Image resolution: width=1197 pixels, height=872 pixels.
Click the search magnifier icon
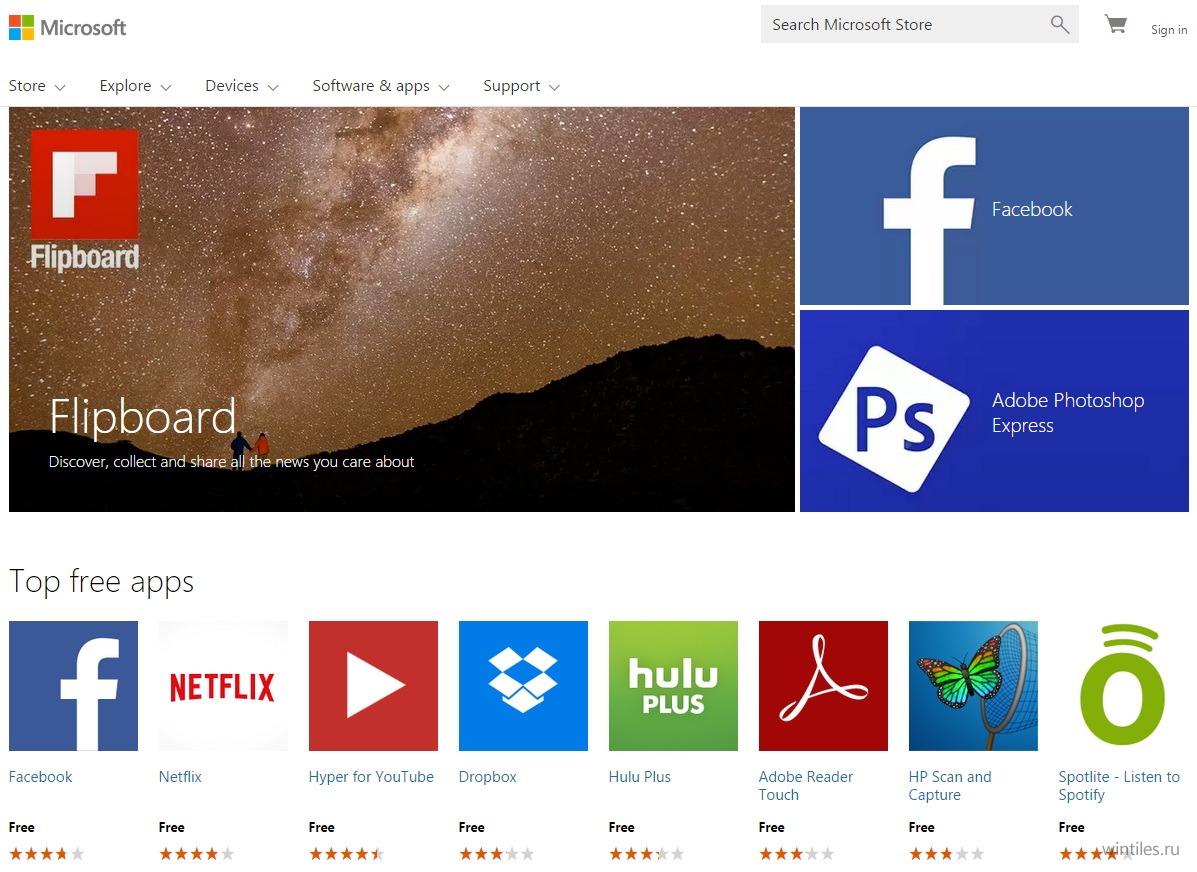coord(1060,24)
